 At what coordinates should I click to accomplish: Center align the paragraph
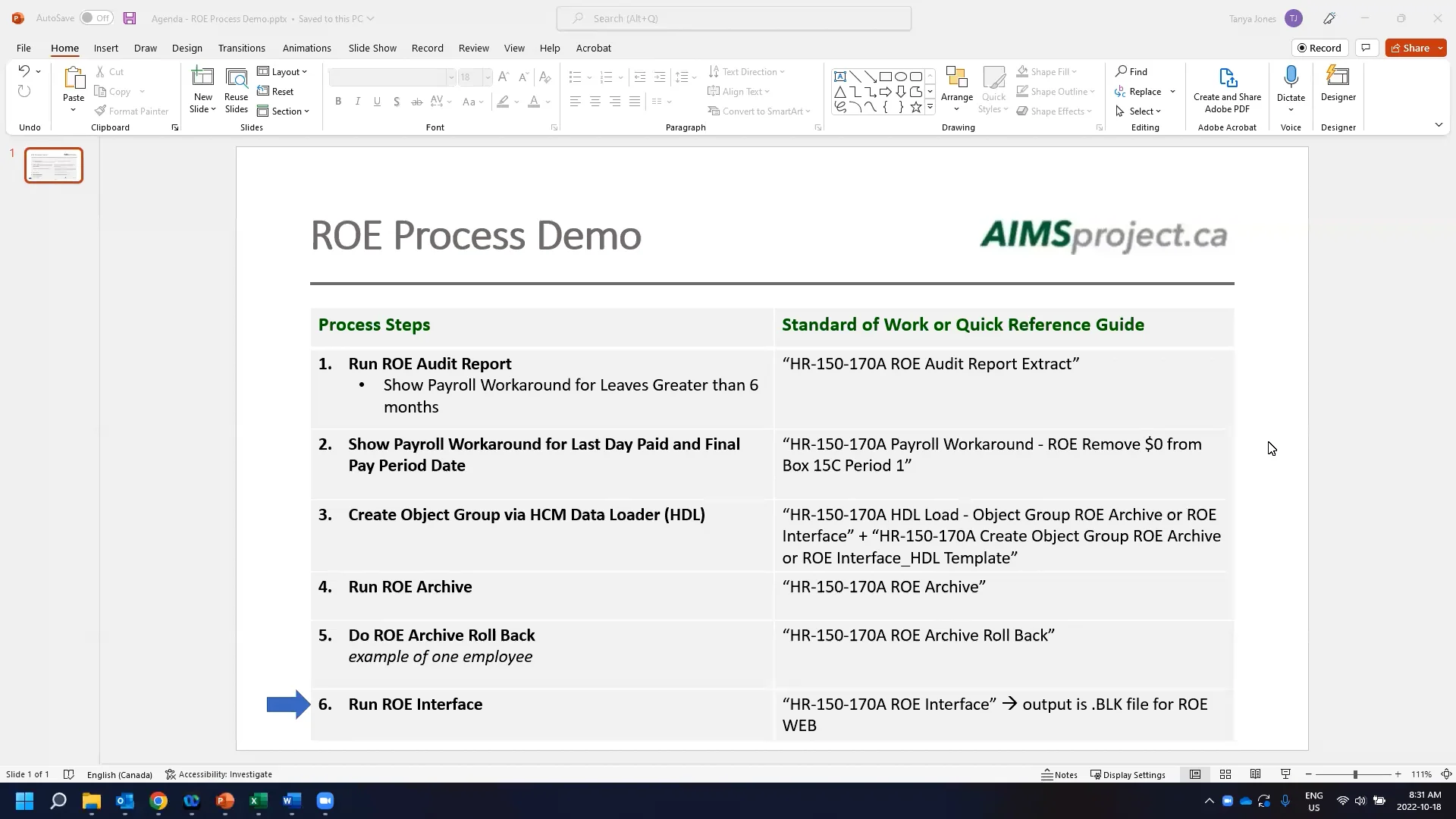point(595,101)
